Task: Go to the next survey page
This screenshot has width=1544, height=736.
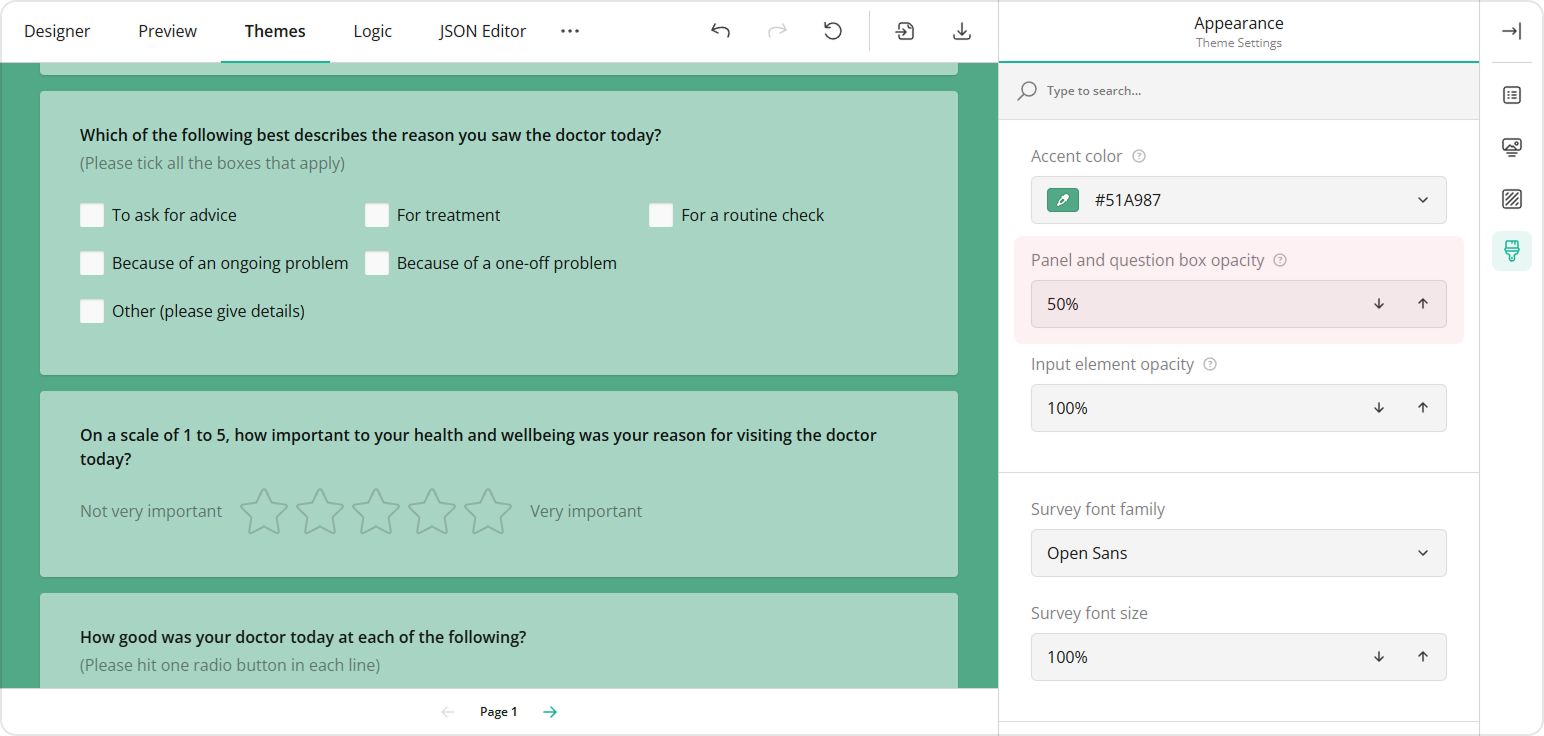Action: [x=549, y=711]
